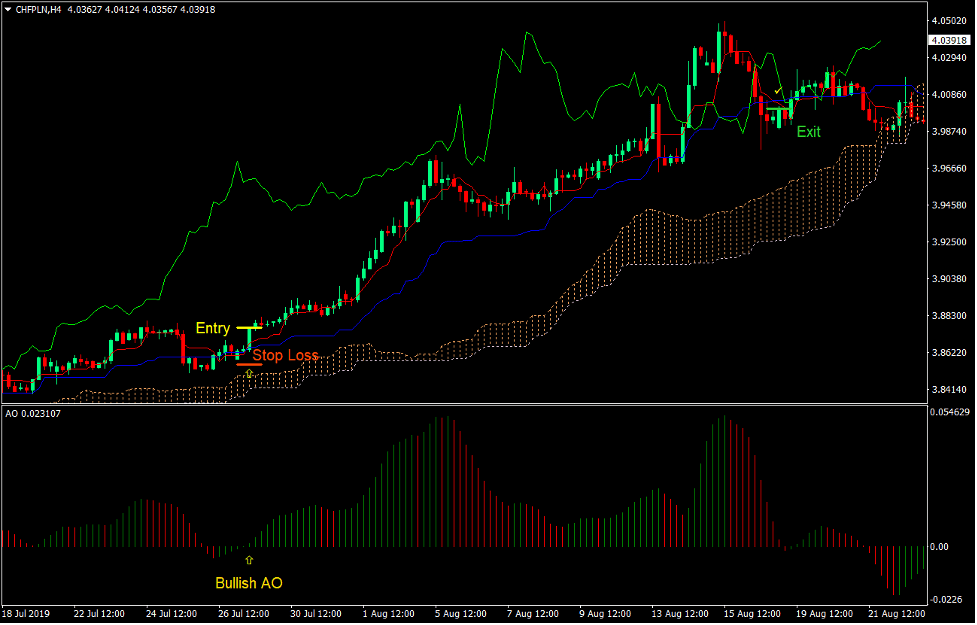This screenshot has width=977, height=625.
Task: Select the orange Stop Loss line
Action: [x=251, y=365]
